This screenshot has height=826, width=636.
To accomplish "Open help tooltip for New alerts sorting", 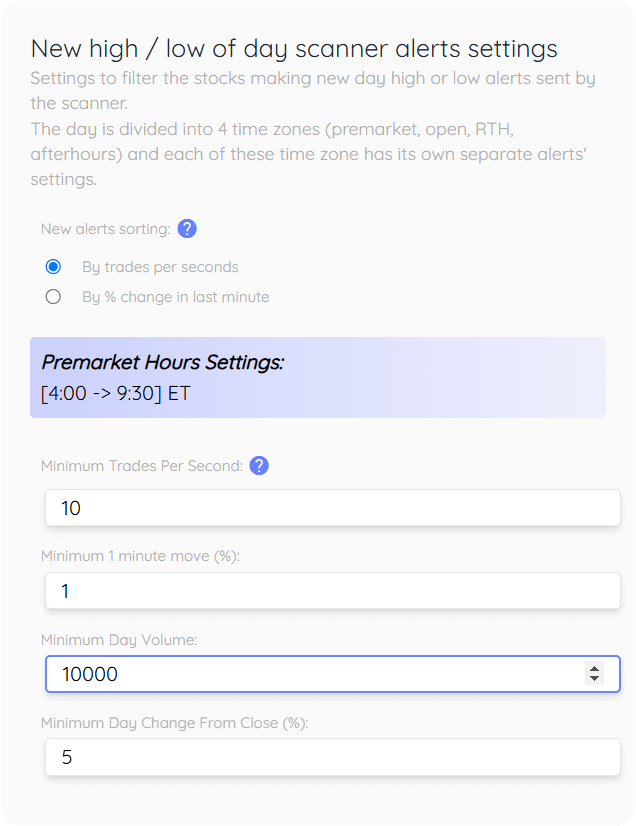I will [x=187, y=229].
